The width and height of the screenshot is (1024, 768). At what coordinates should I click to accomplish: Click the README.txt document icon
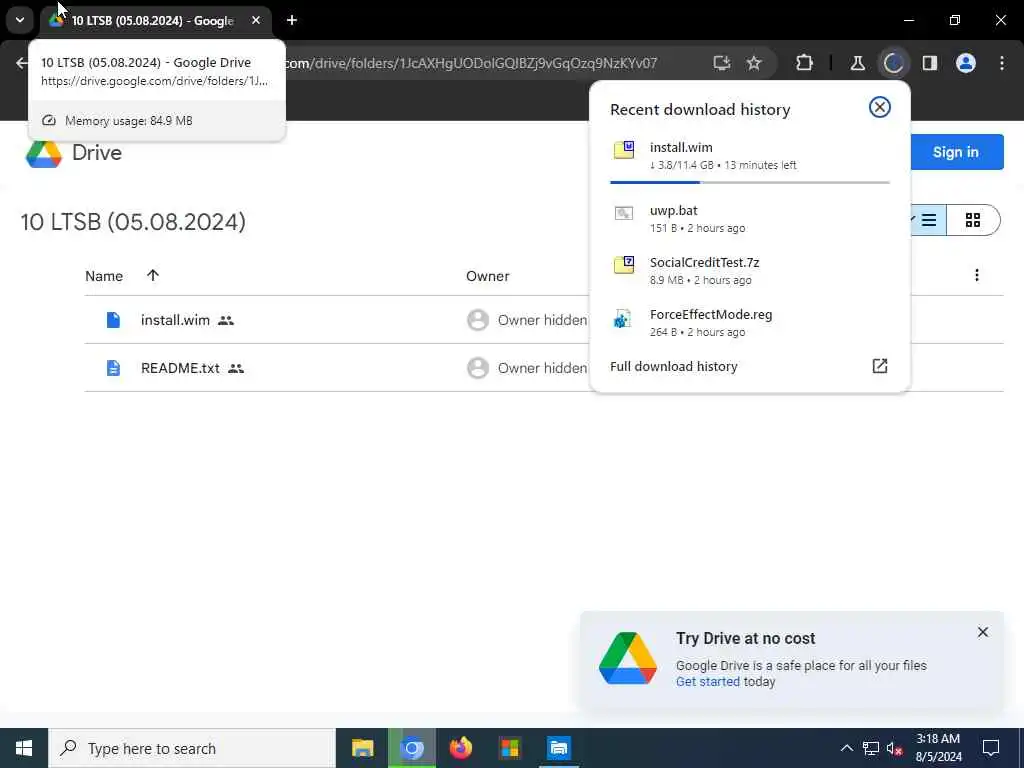[113, 368]
